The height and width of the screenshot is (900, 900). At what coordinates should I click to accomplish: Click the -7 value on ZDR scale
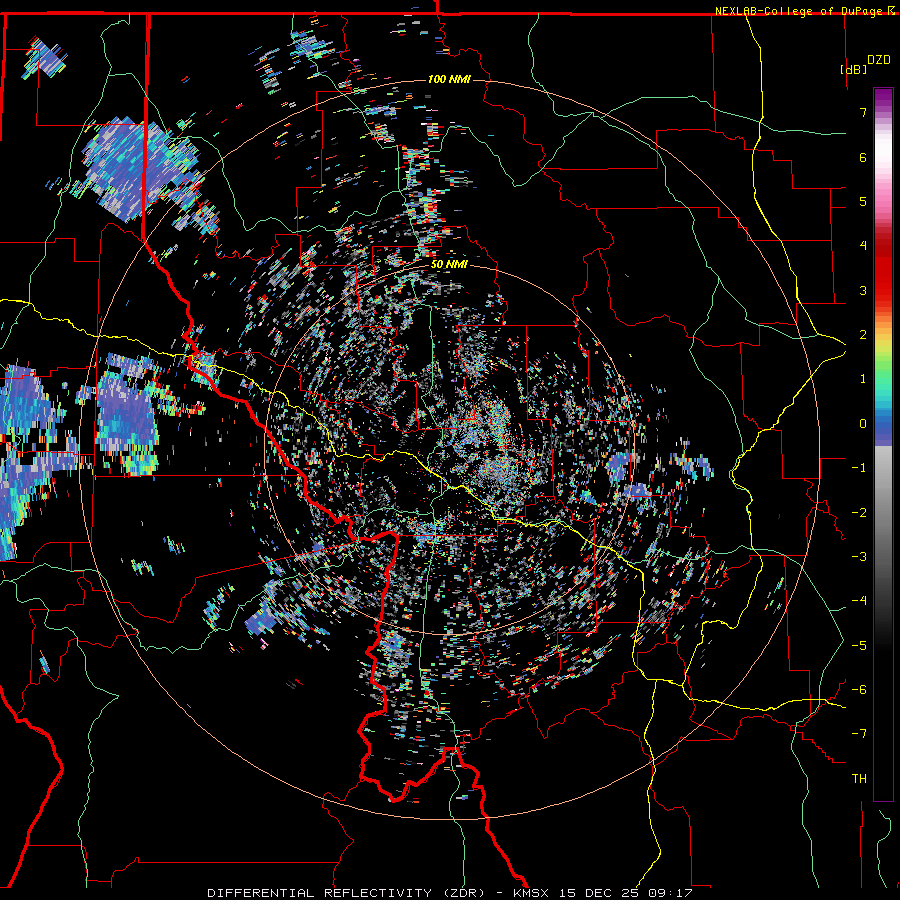[859, 734]
